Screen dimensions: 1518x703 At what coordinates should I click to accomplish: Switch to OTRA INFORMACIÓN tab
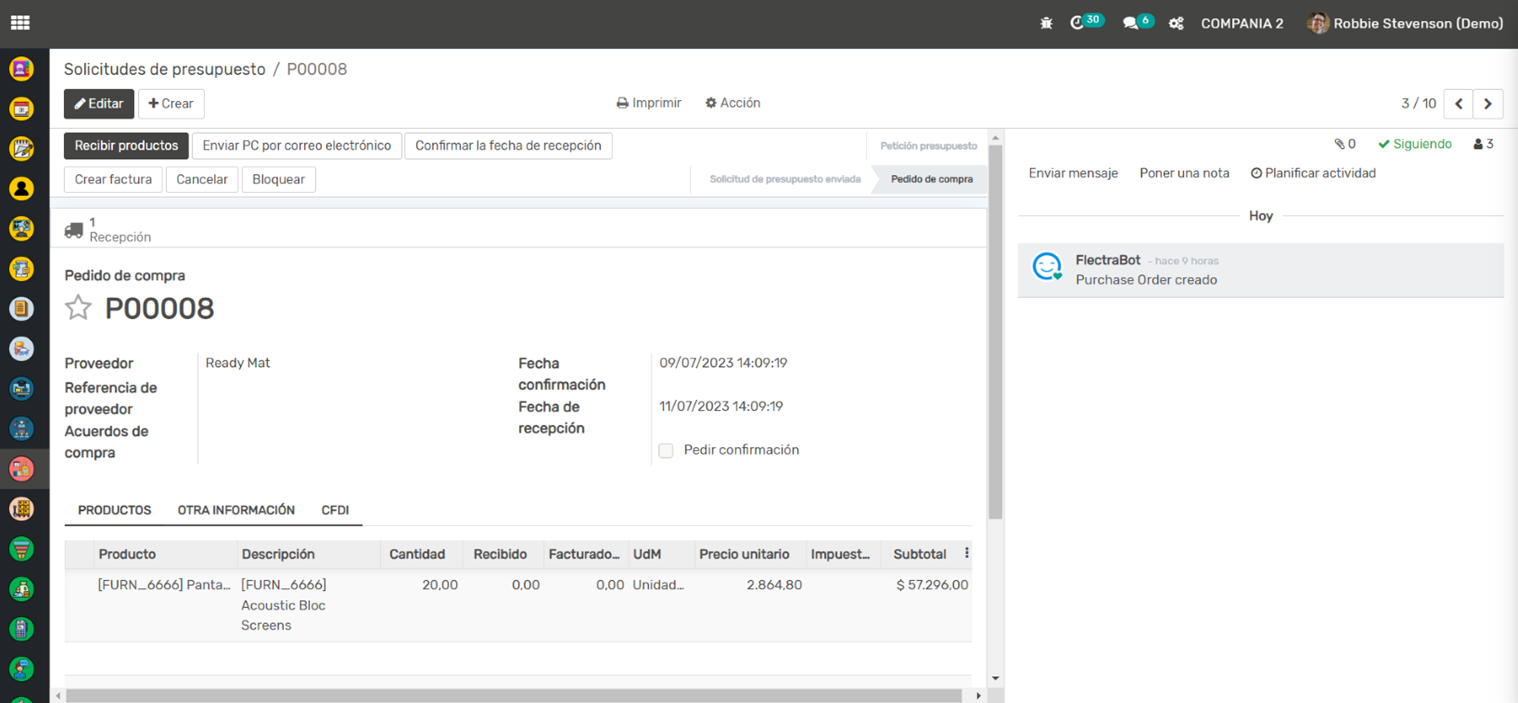[x=236, y=510]
